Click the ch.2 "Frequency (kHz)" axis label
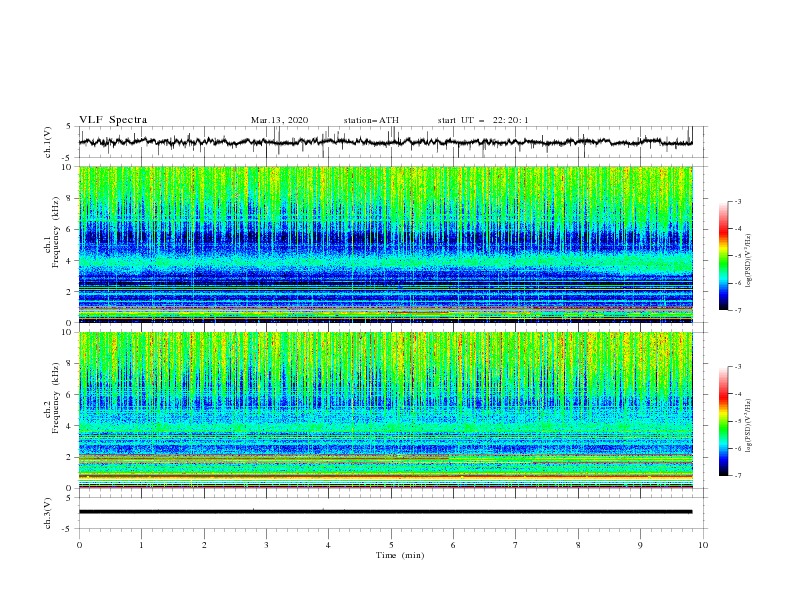 pyautogui.click(x=55, y=397)
